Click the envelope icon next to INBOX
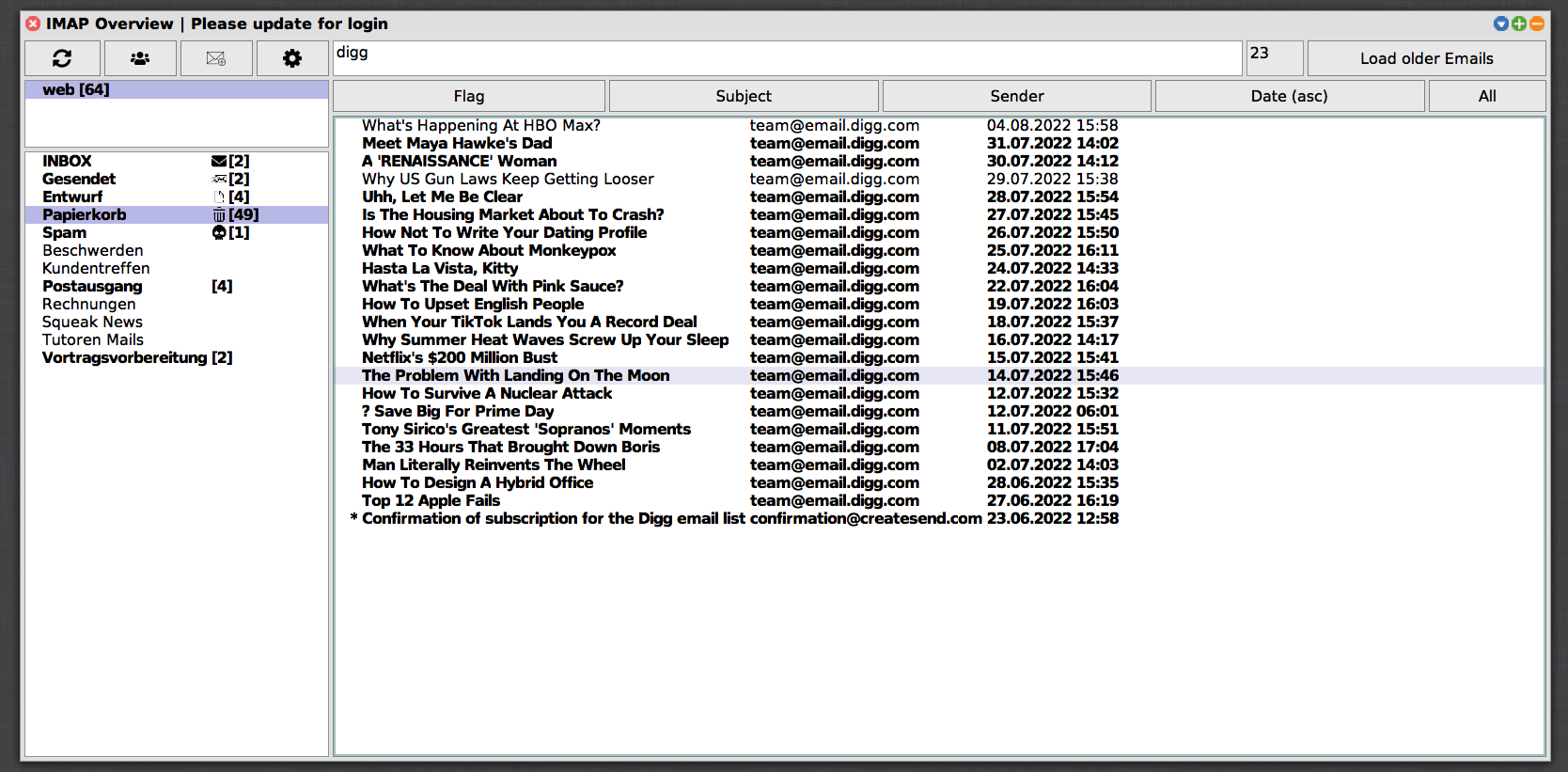1568x772 pixels. point(219,162)
